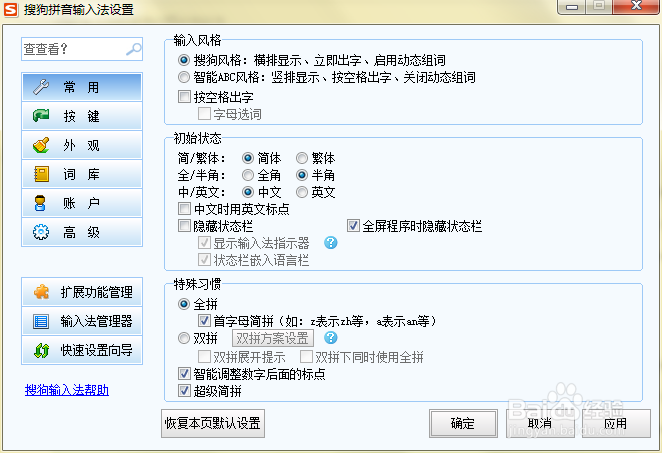Open the 词库 settings tab
This screenshot has width=662, height=453.
click(82, 174)
